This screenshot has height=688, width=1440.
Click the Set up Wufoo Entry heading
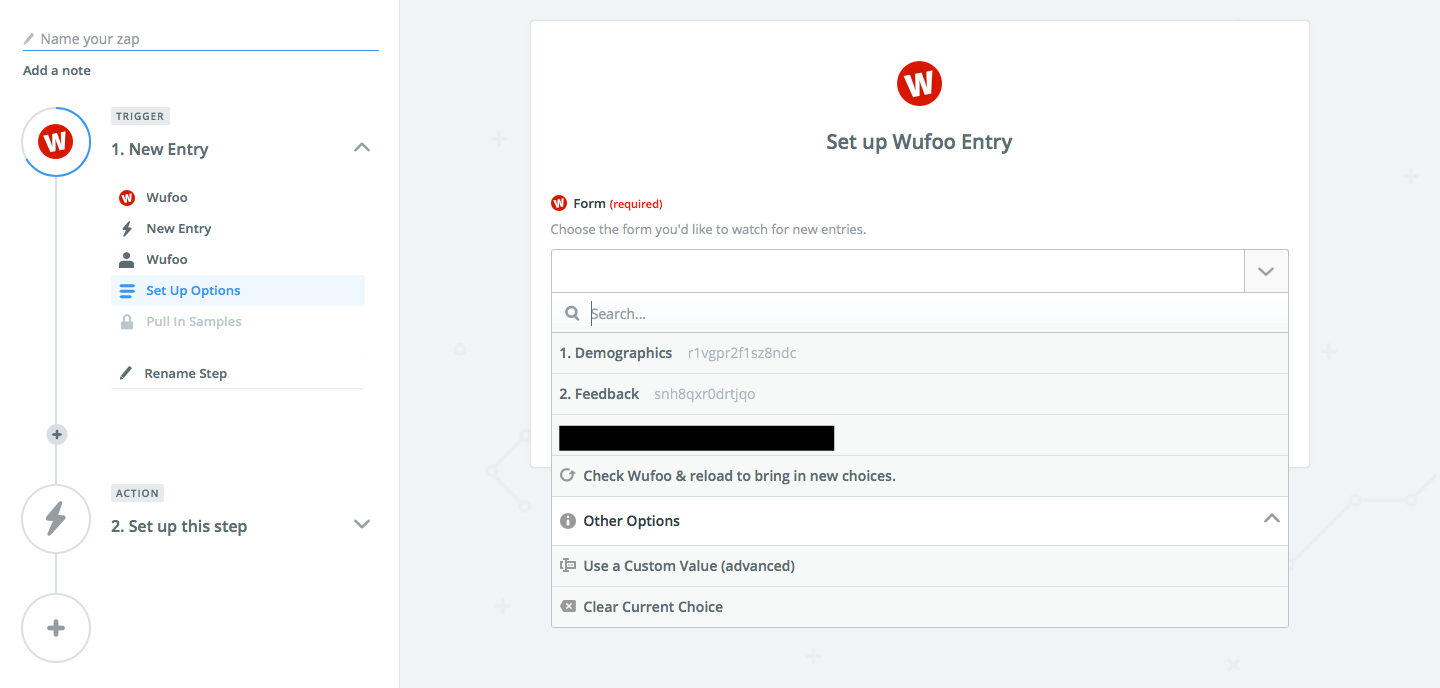click(919, 142)
